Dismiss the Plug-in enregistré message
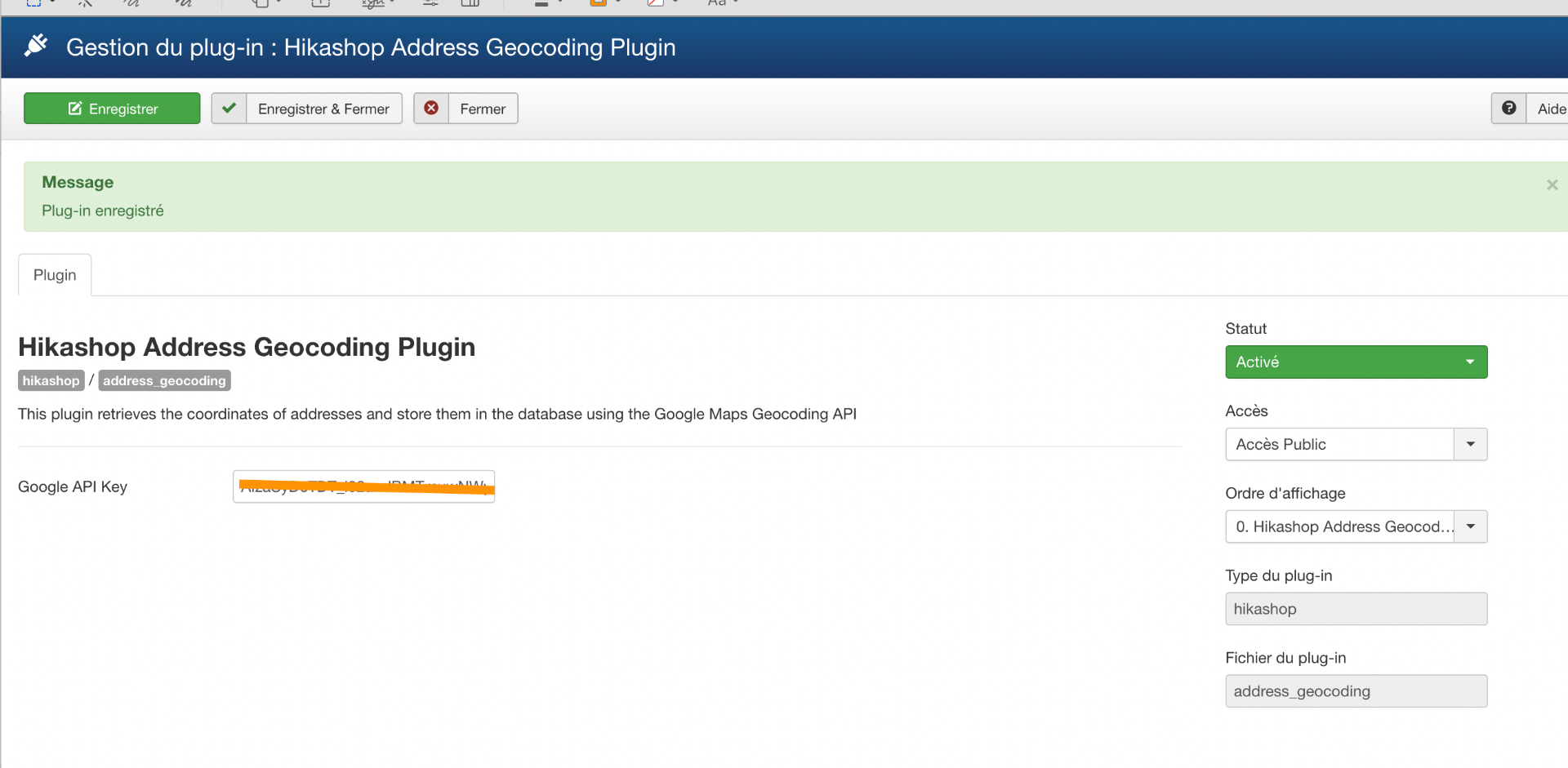The width and height of the screenshot is (1568, 768). [x=1552, y=185]
